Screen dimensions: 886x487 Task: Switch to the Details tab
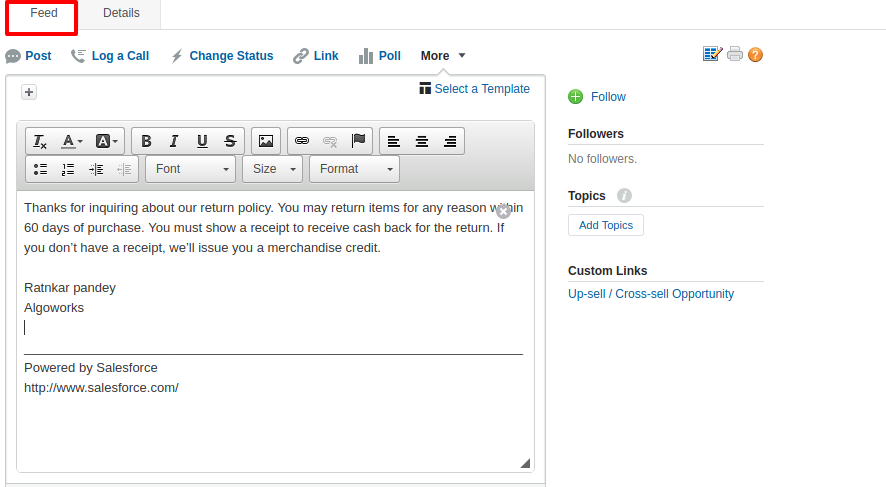(x=121, y=13)
